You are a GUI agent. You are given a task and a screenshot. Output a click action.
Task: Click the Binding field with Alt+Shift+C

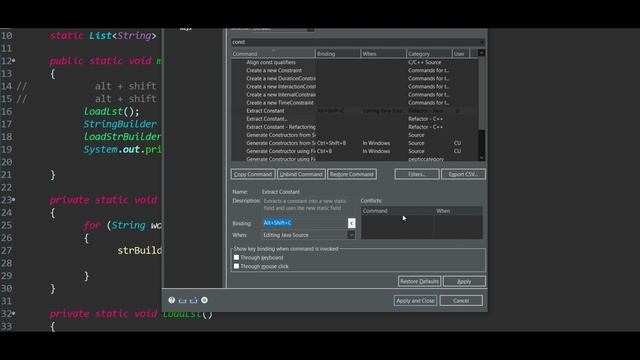pyautogui.click(x=304, y=223)
